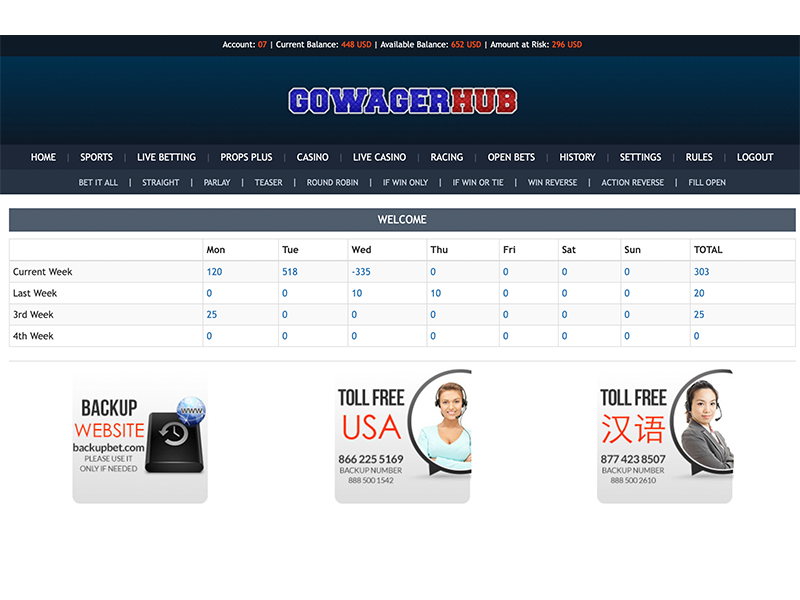Choose Fill Open wager type
Viewport: 800px width, 600px height.
707,182
